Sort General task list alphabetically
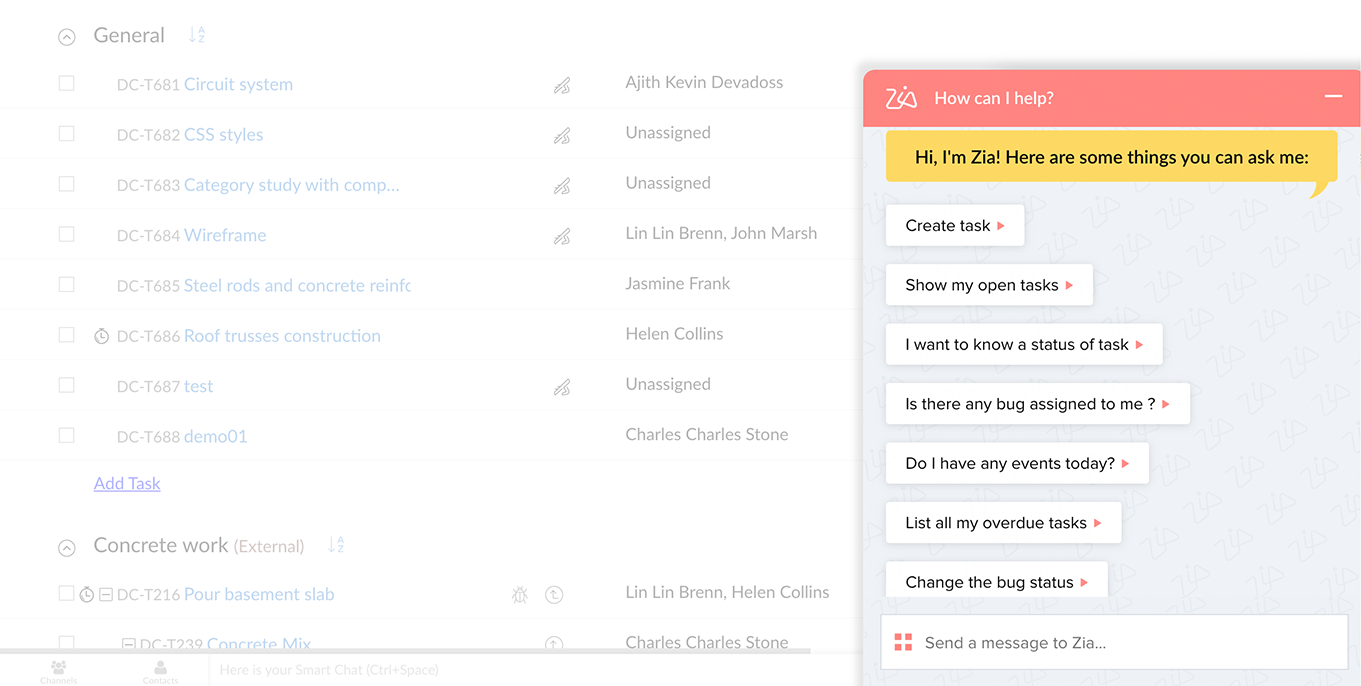The width and height of the screenshot is (1361, 686). tap(197, 35)
